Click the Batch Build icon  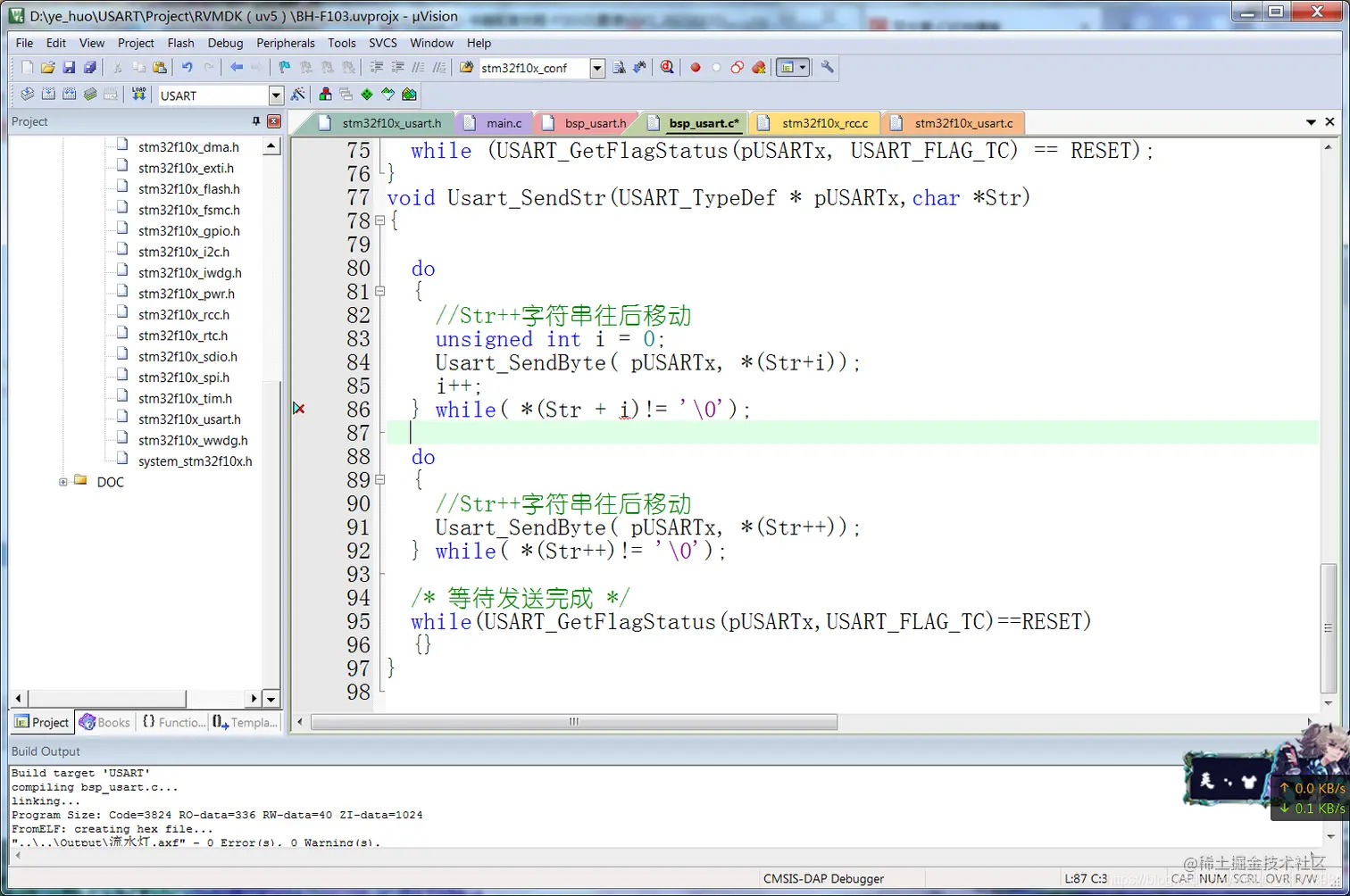coord(90,95)
